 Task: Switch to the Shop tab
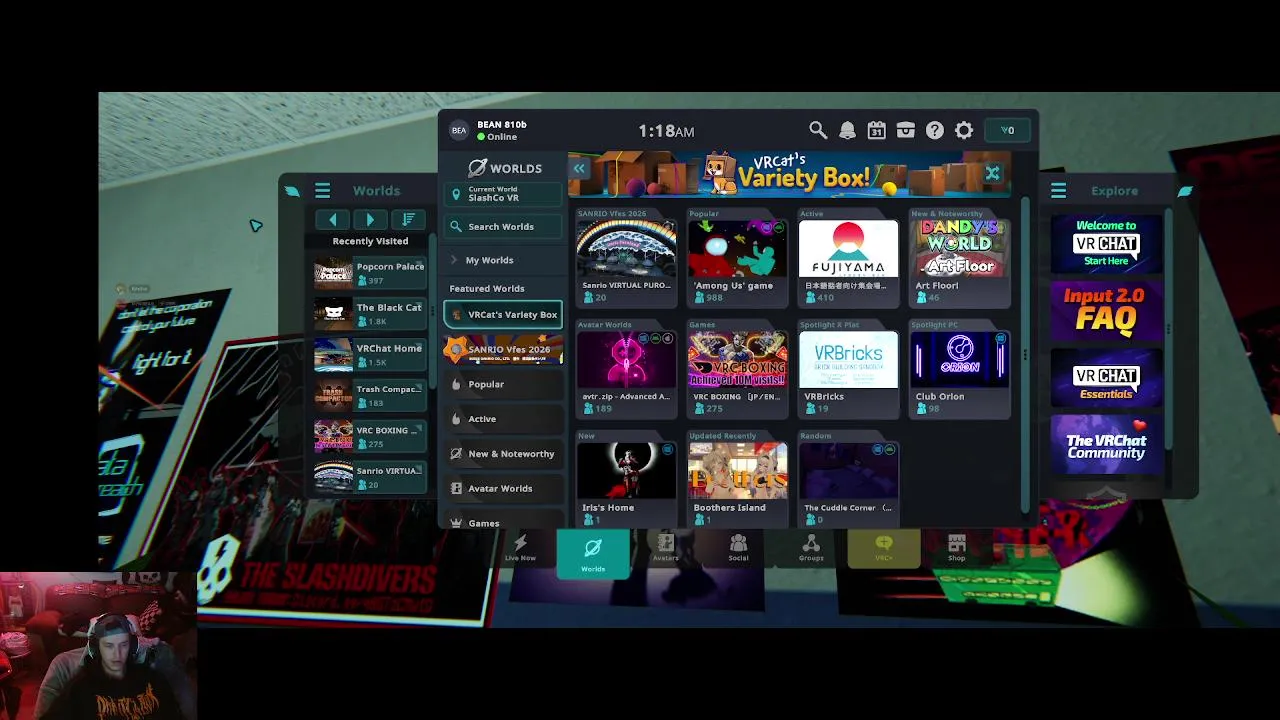coord(957,549)
